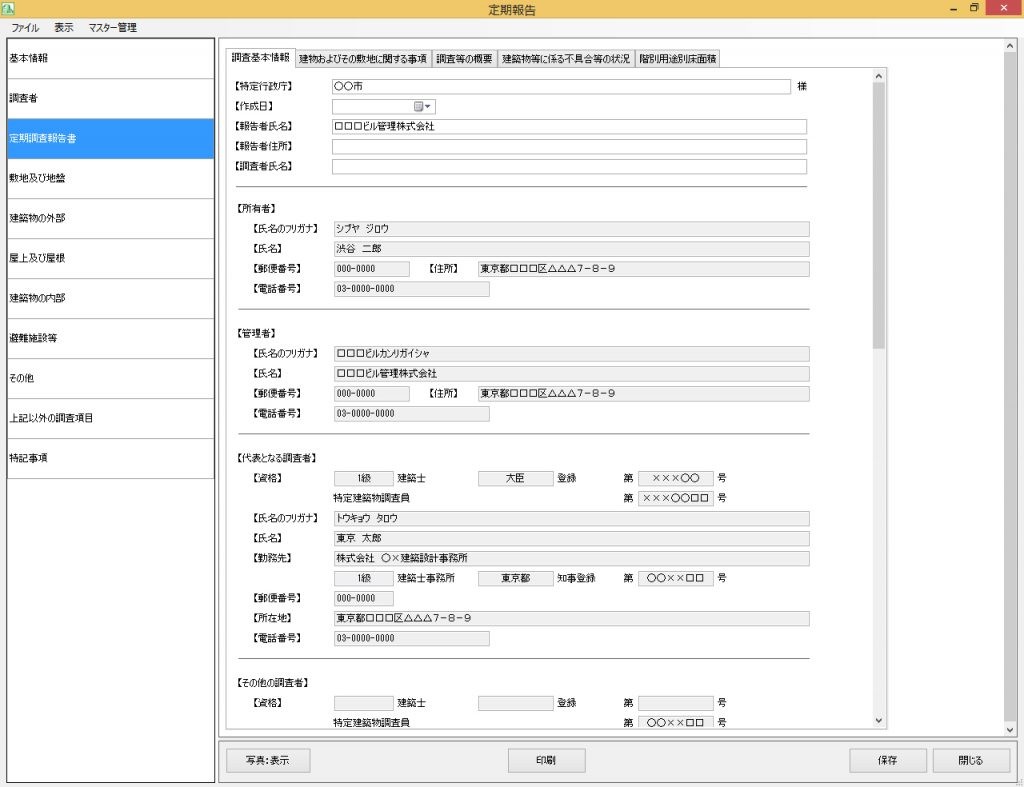Open the ファイル menu

pyautogui.click(x=25, y=27)
